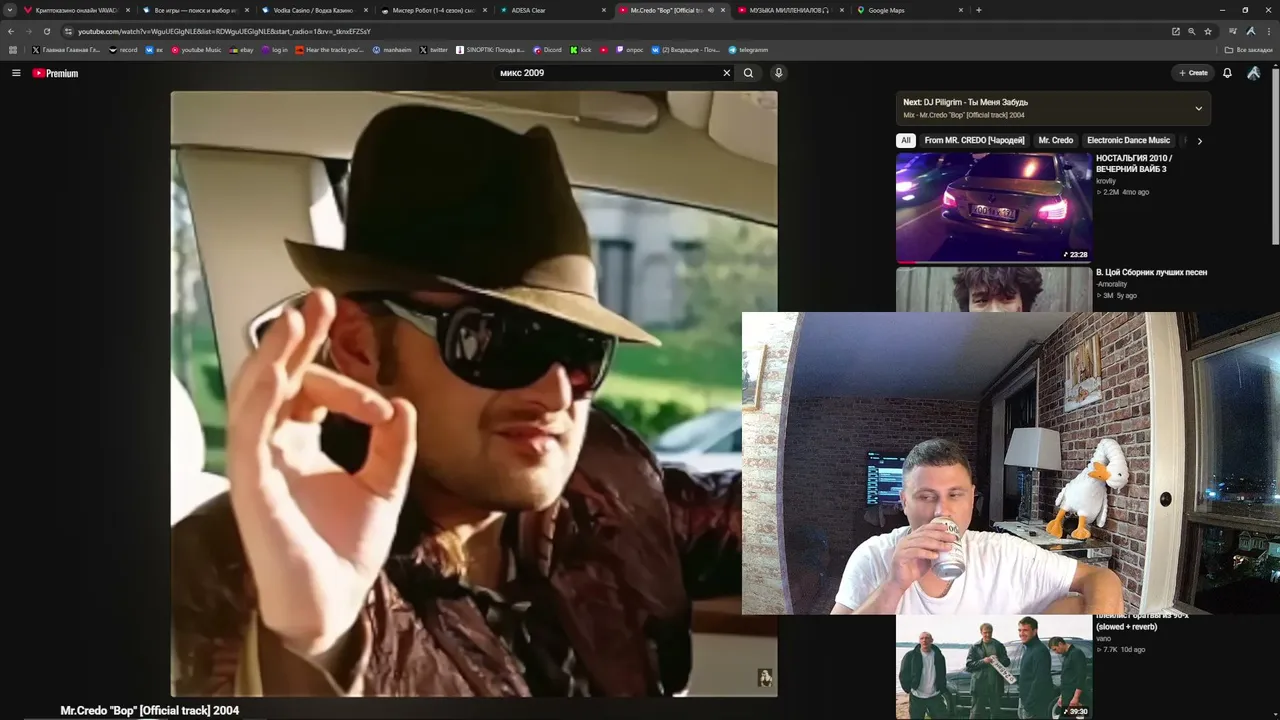Viewport: 1280px width, 720px height.
Task: Open the YouTube account avatar menu
Action: point(1253,73)
